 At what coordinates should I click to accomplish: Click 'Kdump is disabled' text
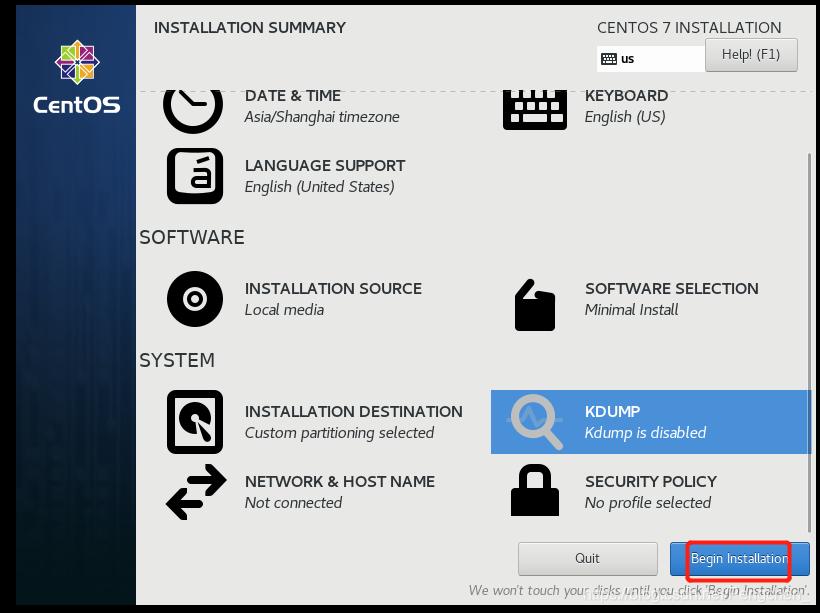pos(645,433)
